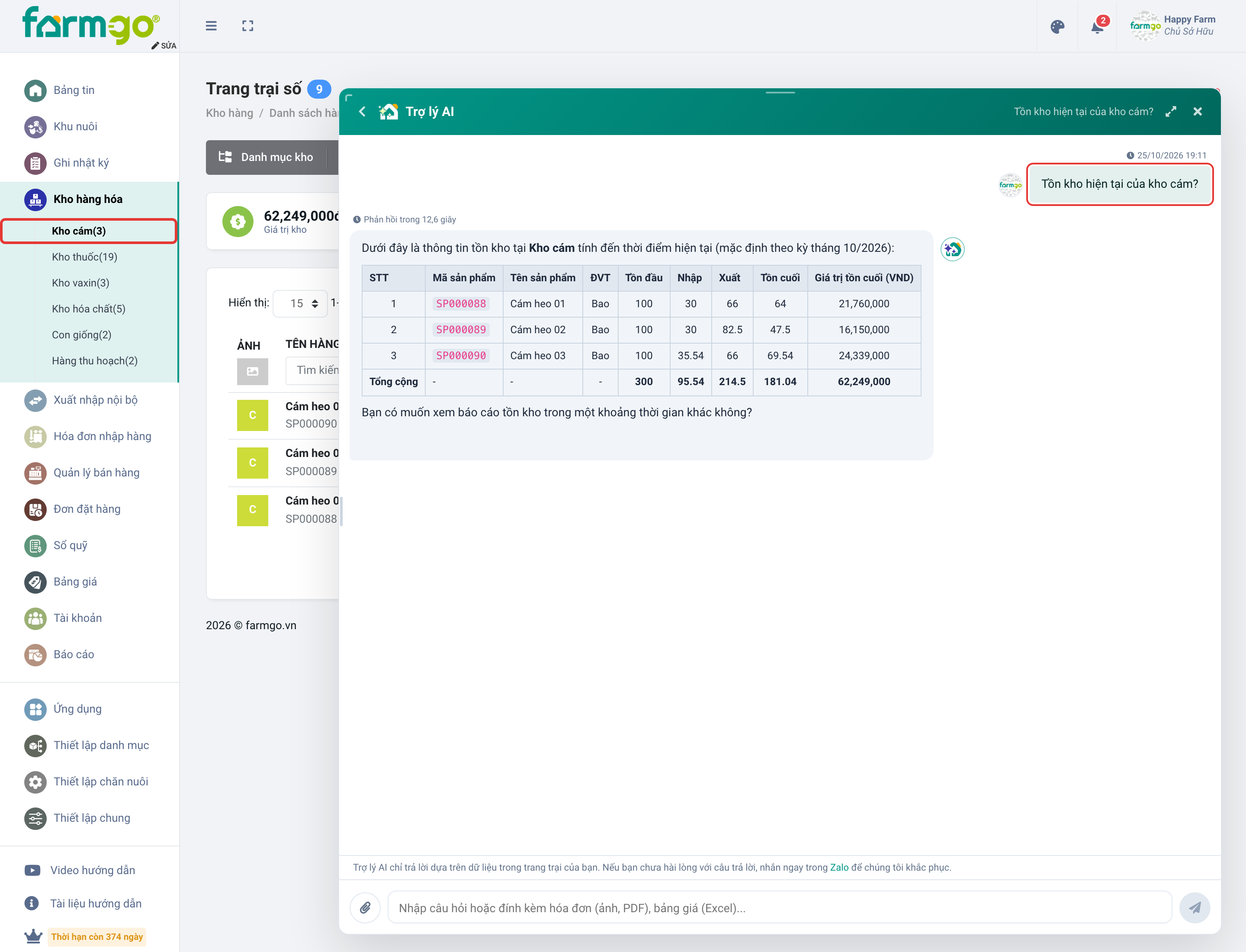Click product code SP000088 in table
Image resolution: width=1246 pixels, height=952 pixels.
pos(461,304)
